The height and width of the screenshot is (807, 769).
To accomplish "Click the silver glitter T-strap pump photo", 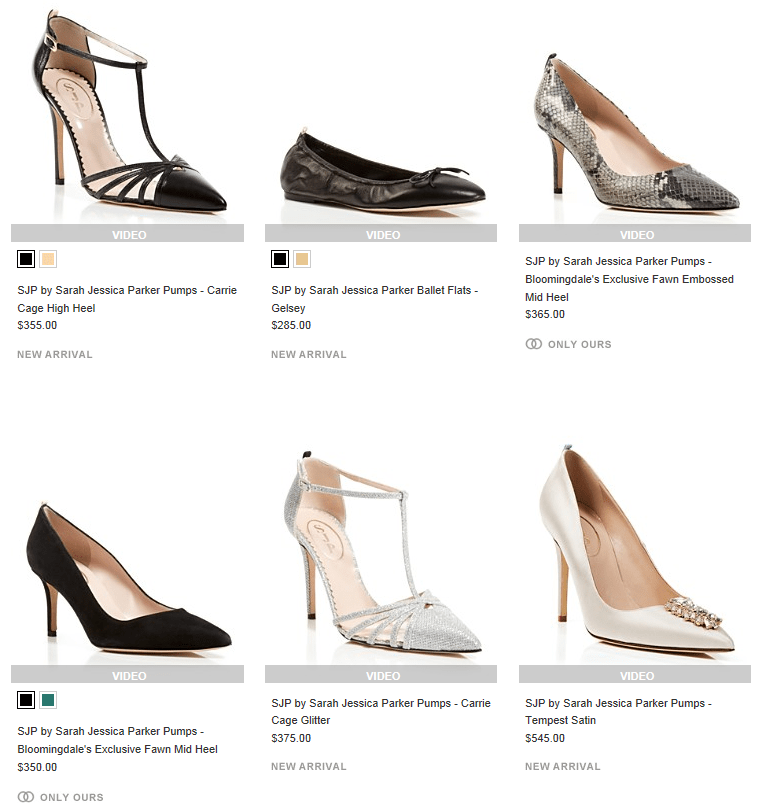I will click(382, 550).
